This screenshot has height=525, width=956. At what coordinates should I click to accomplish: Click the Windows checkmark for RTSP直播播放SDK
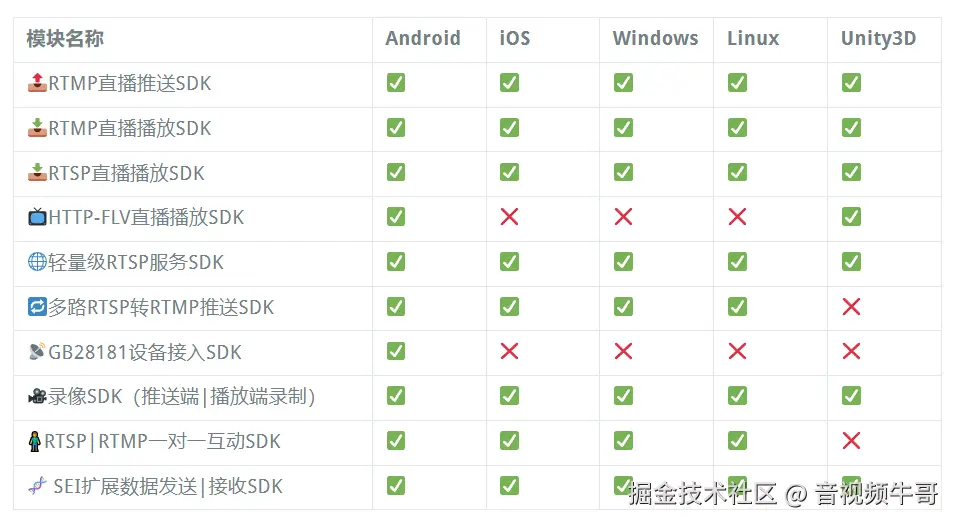point(623,172)
